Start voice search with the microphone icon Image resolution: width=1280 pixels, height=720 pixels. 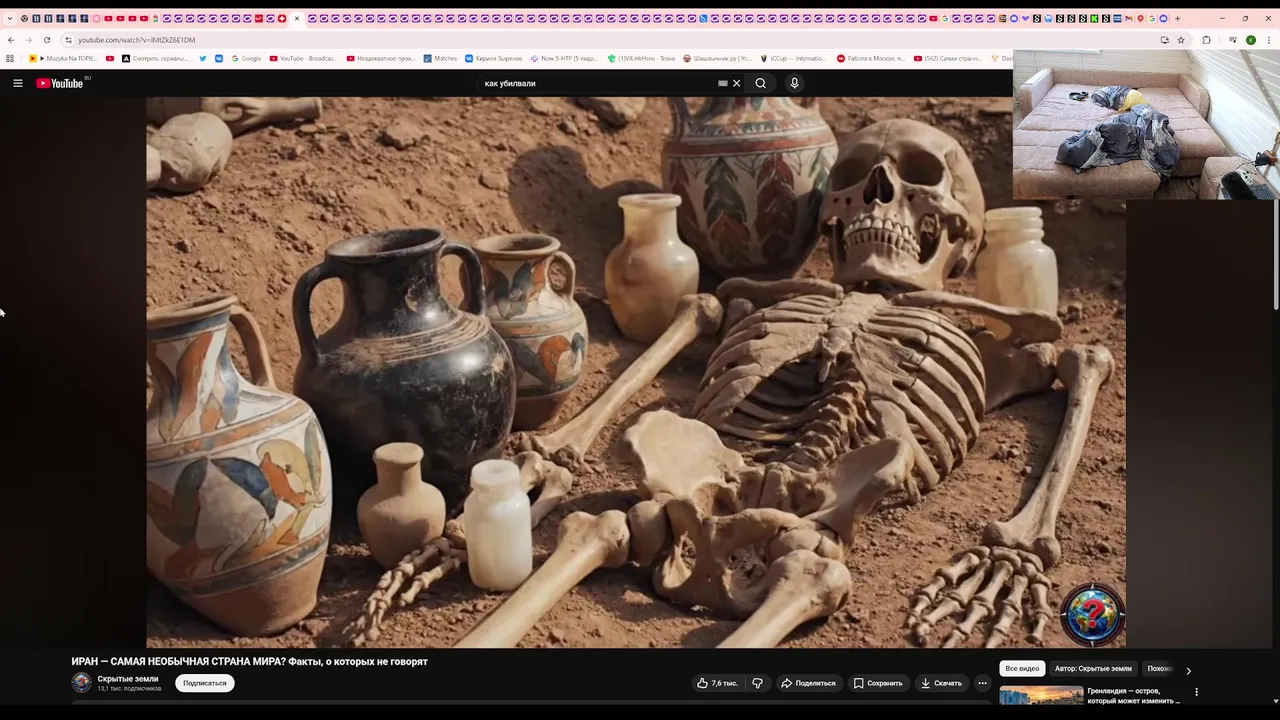click(x=794, y=83)
